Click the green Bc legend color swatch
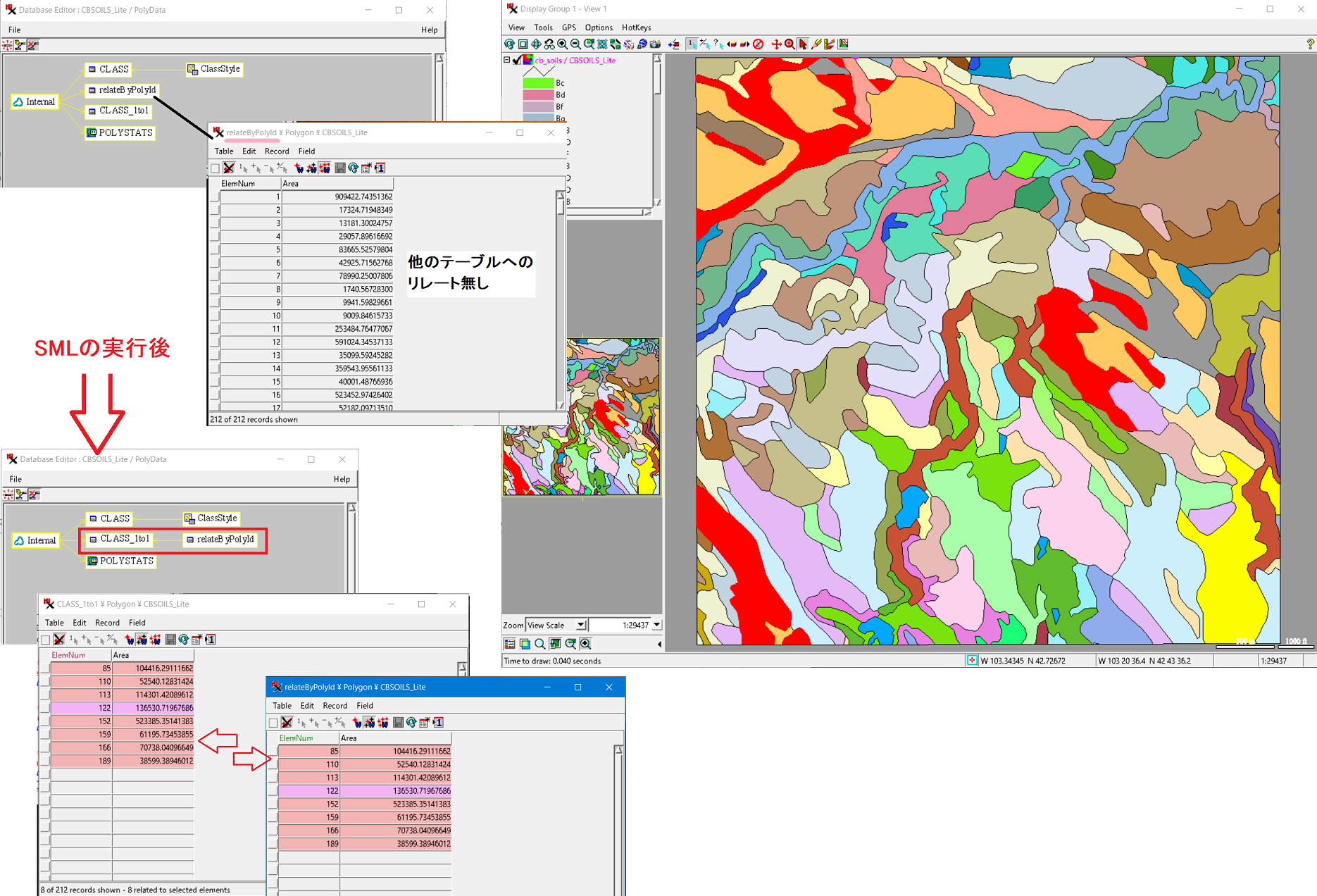The height and width of the screenshot is (896, 1317). coord(538,83)
